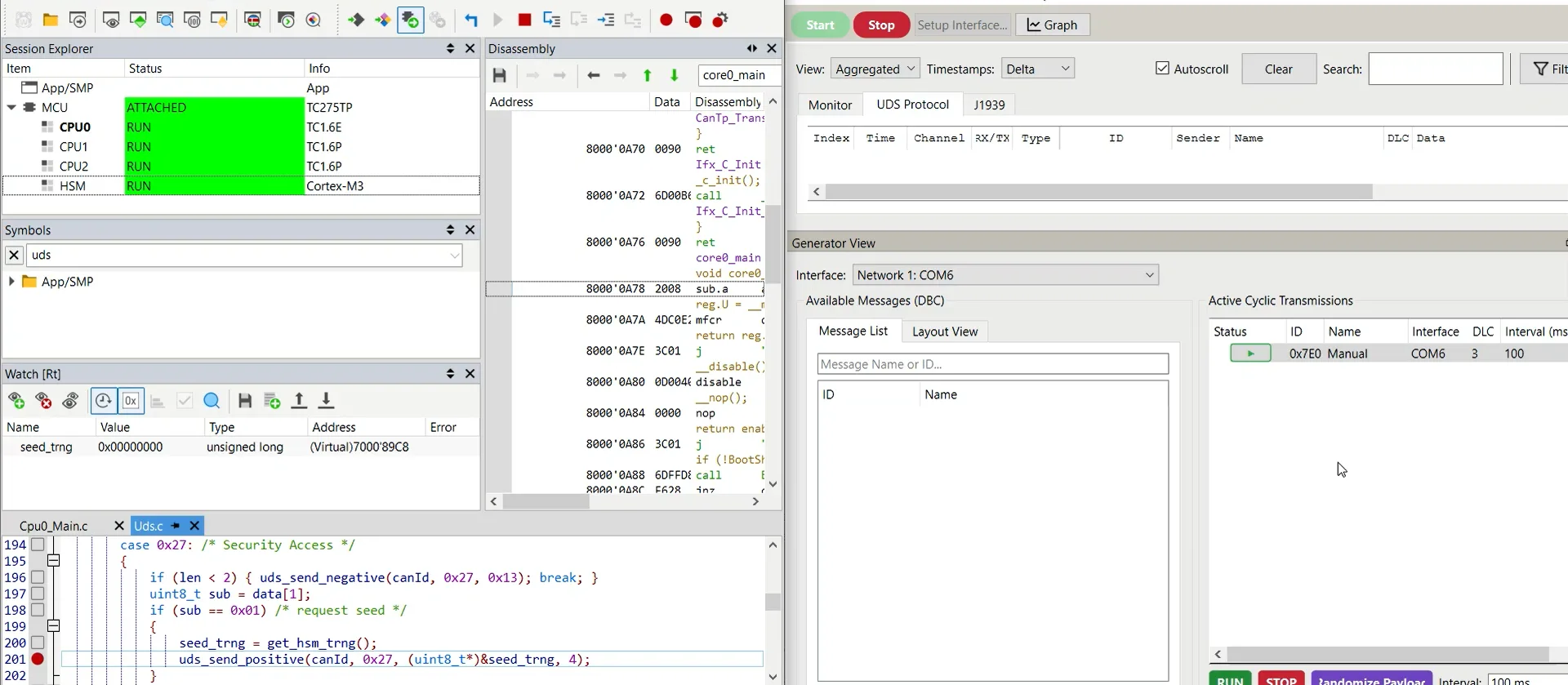The width and height of the screenshot is (1568, 685).
Task: Click the double-eye watch-all icon
Action: click(71, 401)
